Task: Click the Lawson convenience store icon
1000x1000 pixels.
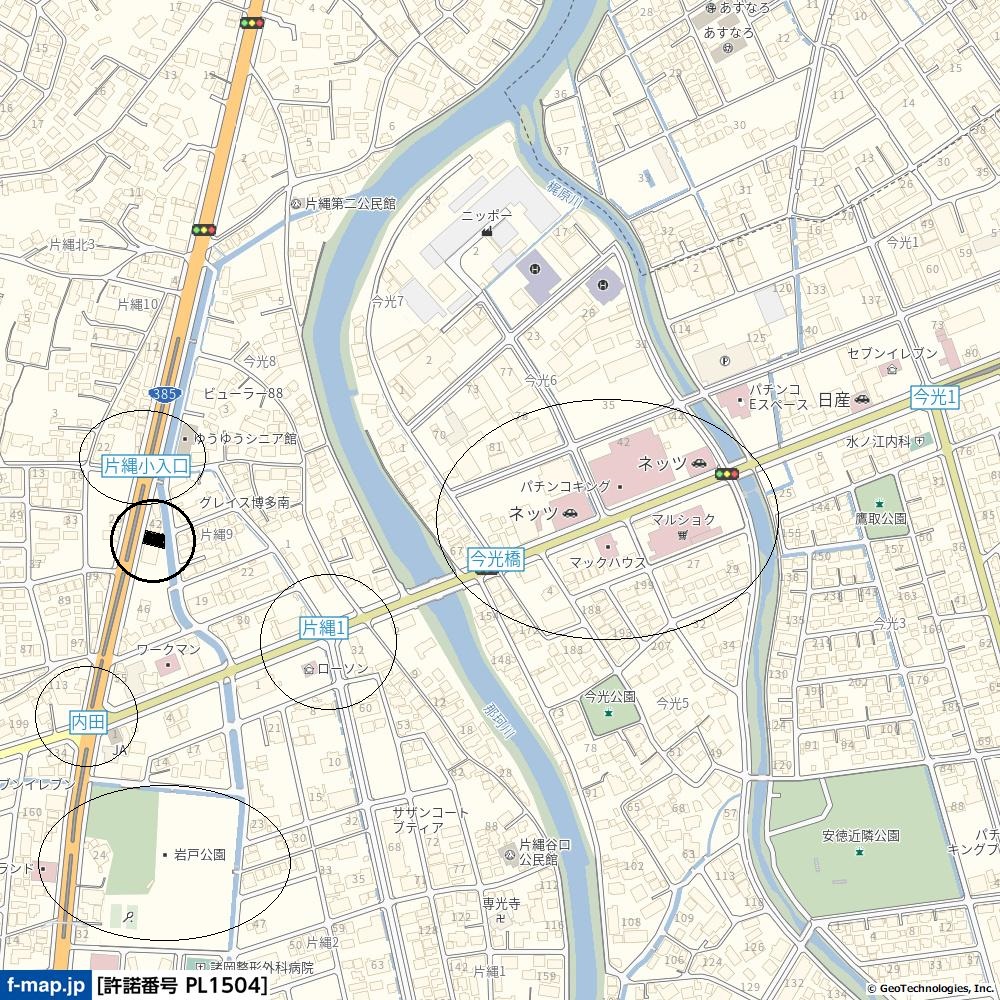Action: (x=310, y=668)
